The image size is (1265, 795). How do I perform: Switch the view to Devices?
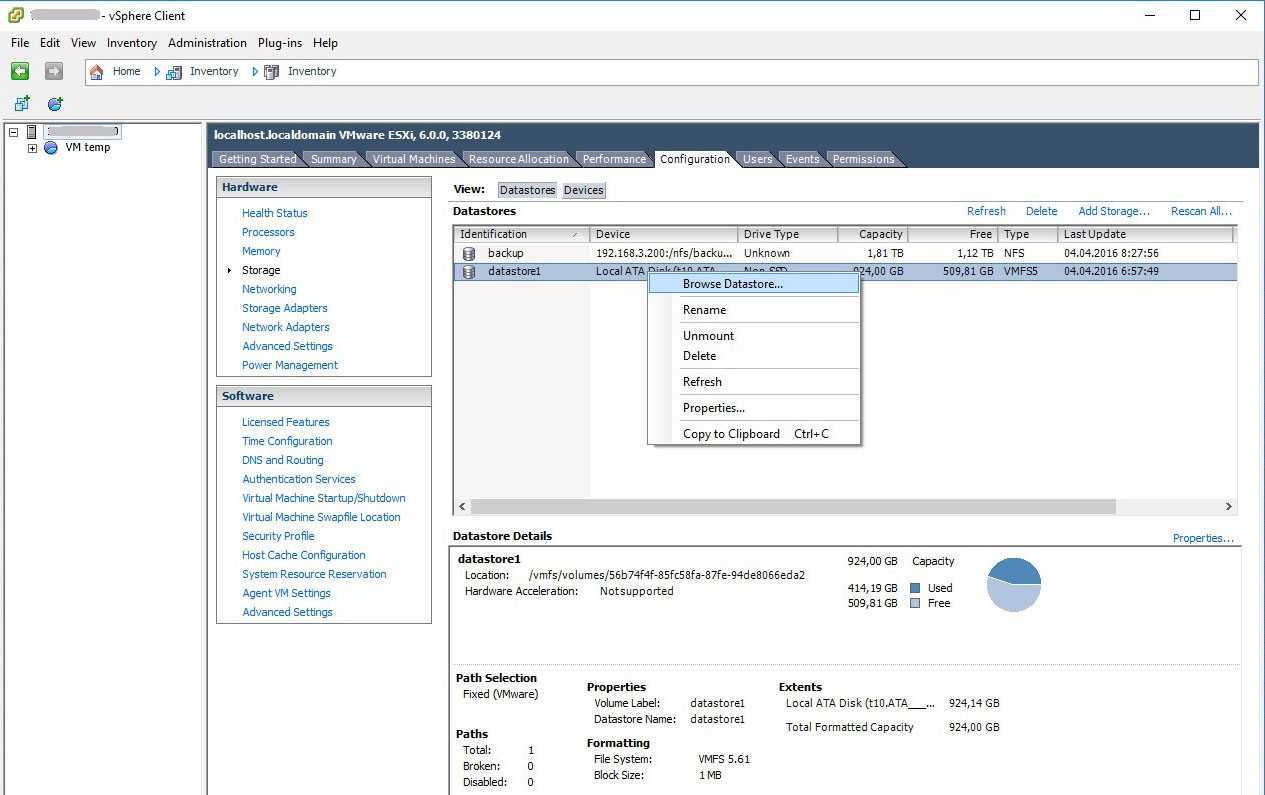583,190
